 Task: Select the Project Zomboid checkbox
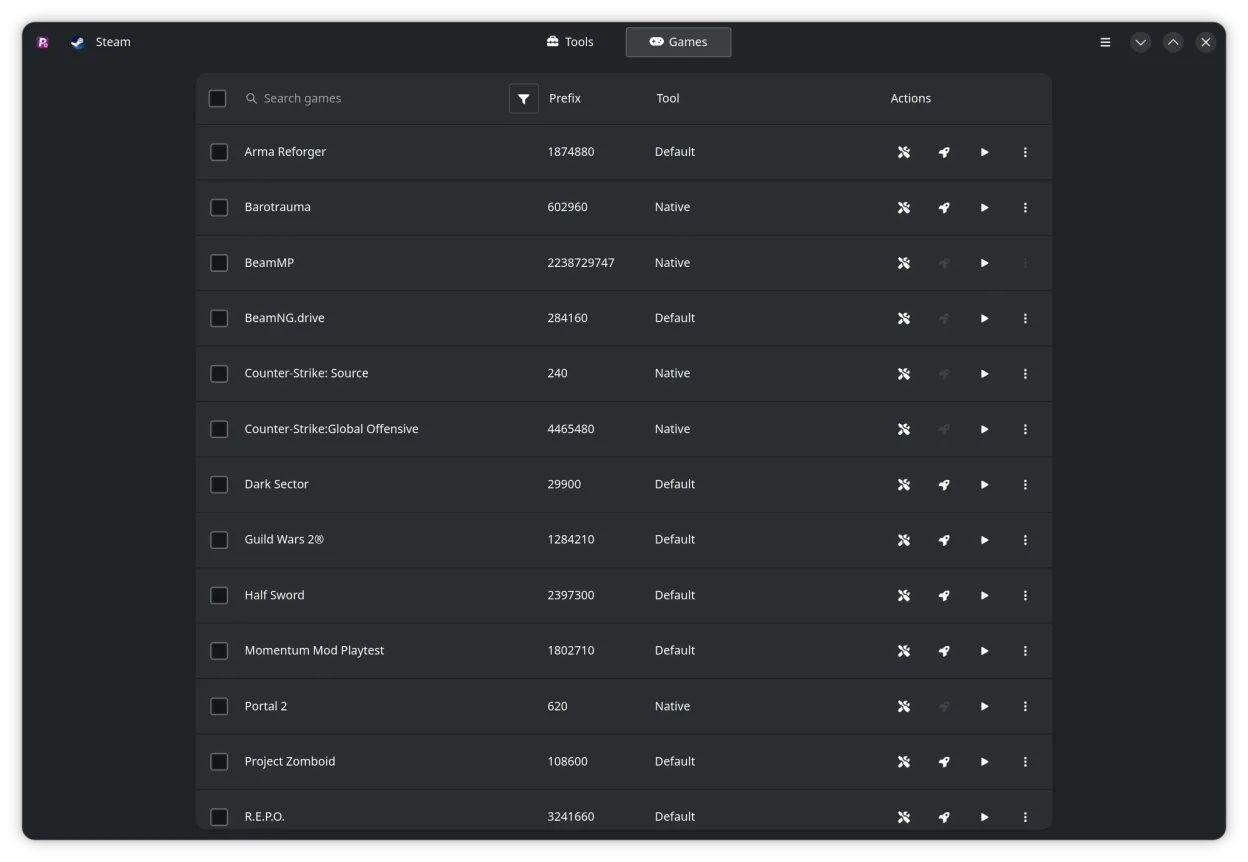(x=219, y=761)
